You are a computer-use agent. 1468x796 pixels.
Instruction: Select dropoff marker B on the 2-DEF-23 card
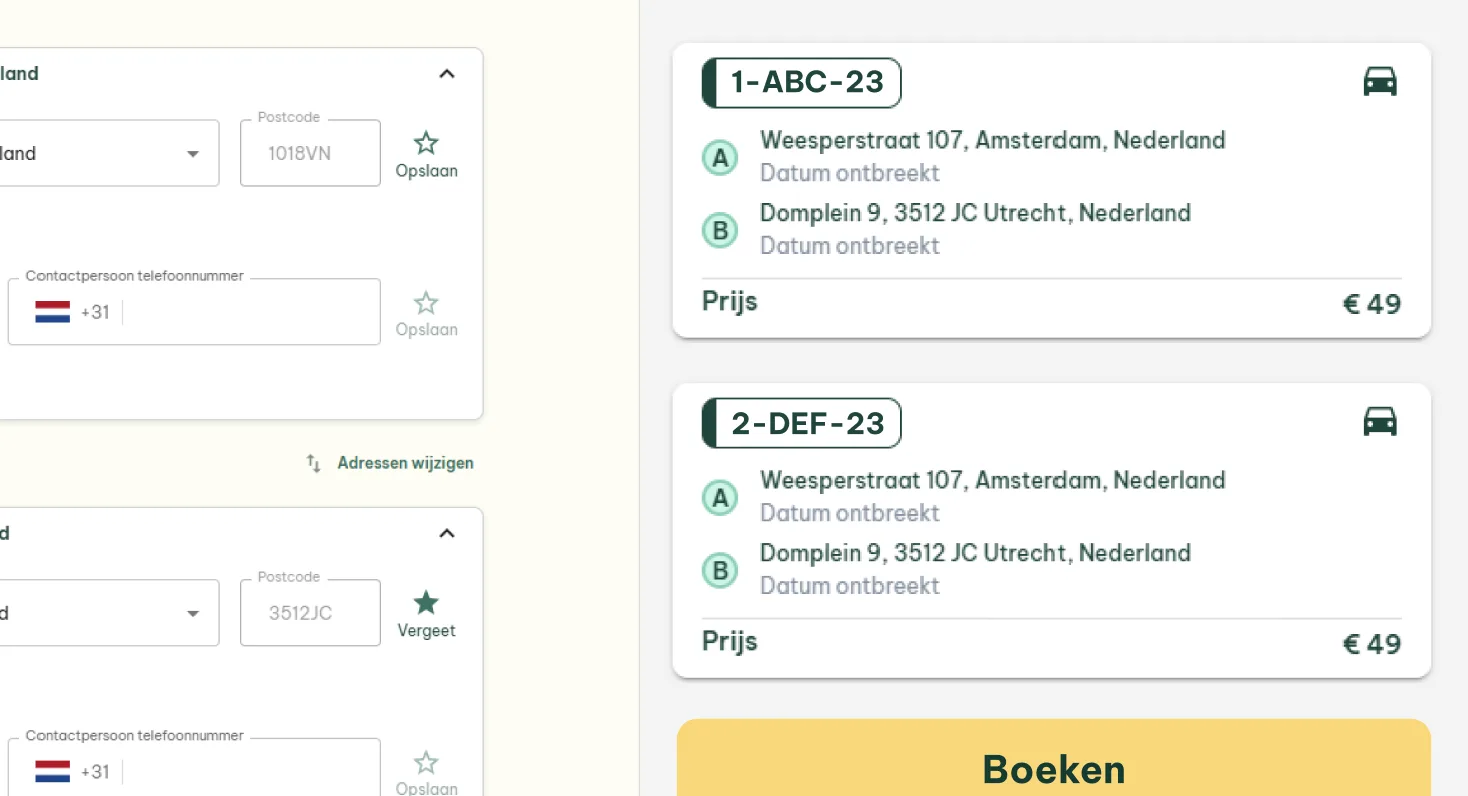point(720,570)
